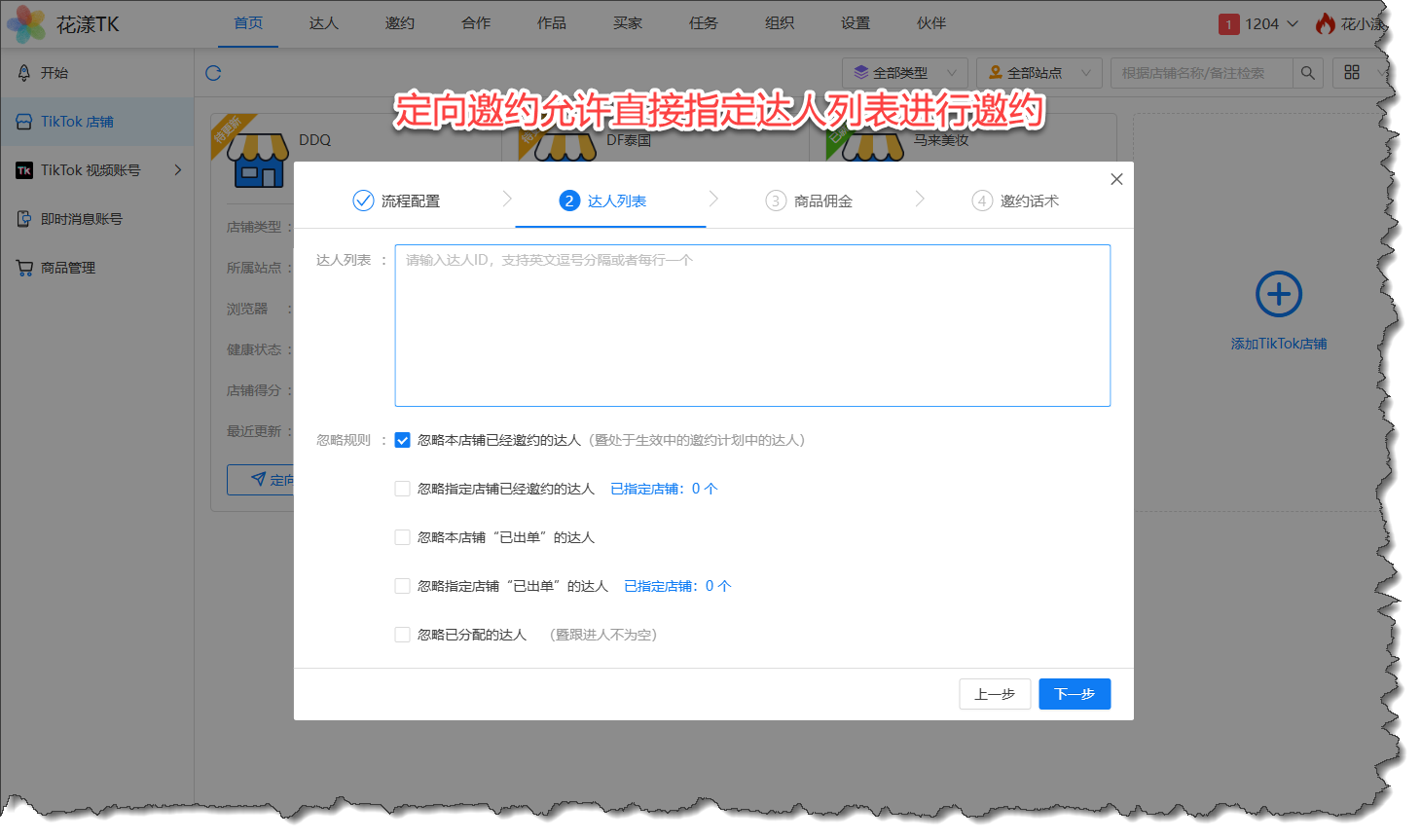This screenshot has width=1421, height=840.
Task: Click the 上一步 button
Action: tap(994, 694)
